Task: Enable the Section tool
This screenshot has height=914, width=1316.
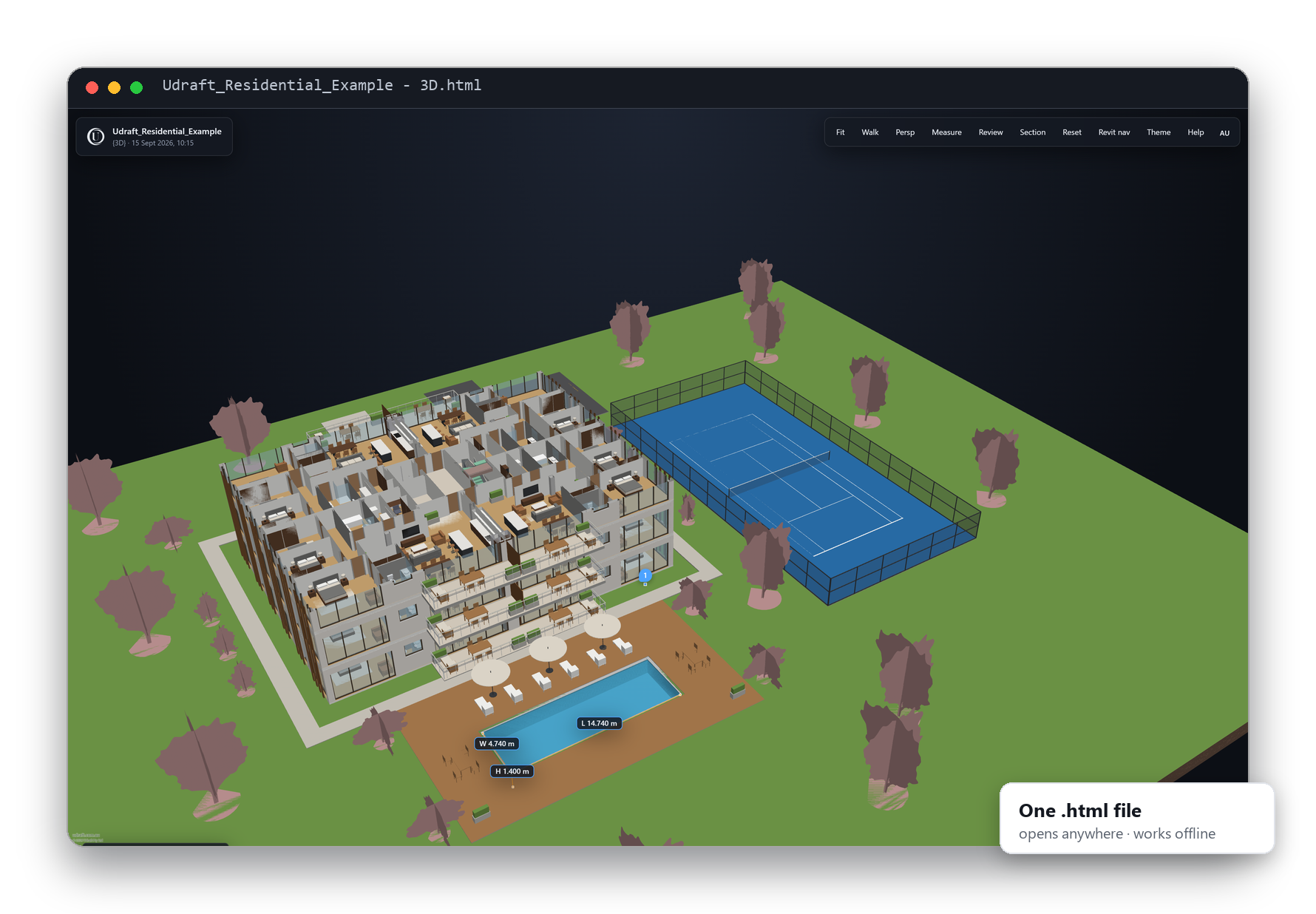Action: pyautogui.click(x=1032, y=132)
